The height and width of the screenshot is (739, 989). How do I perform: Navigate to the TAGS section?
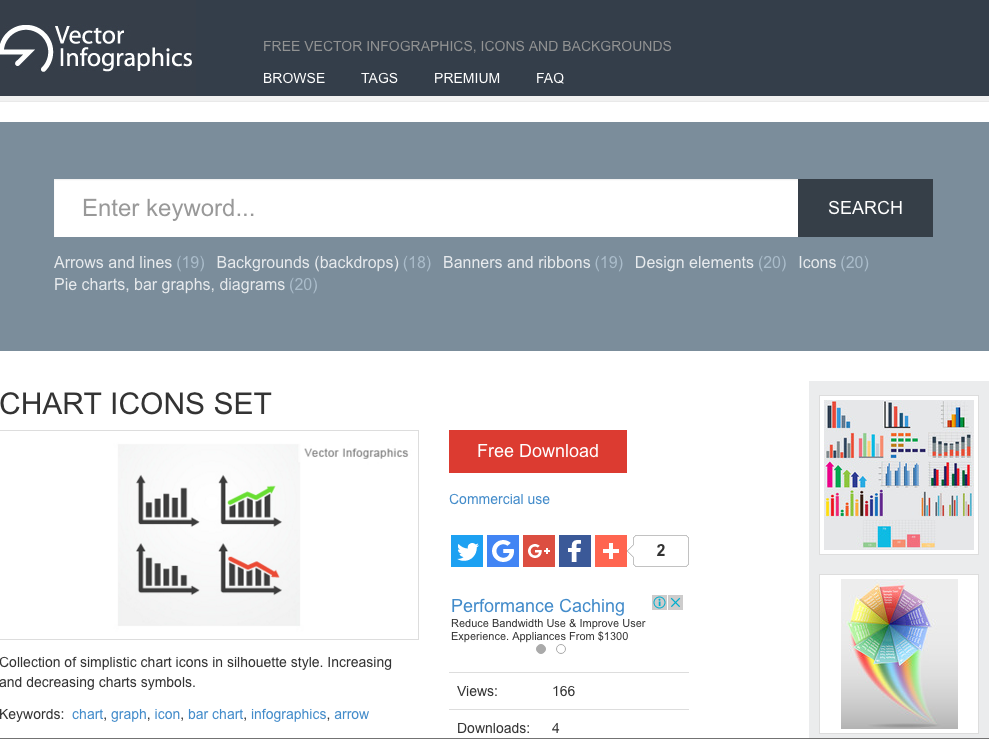[379, 78]
